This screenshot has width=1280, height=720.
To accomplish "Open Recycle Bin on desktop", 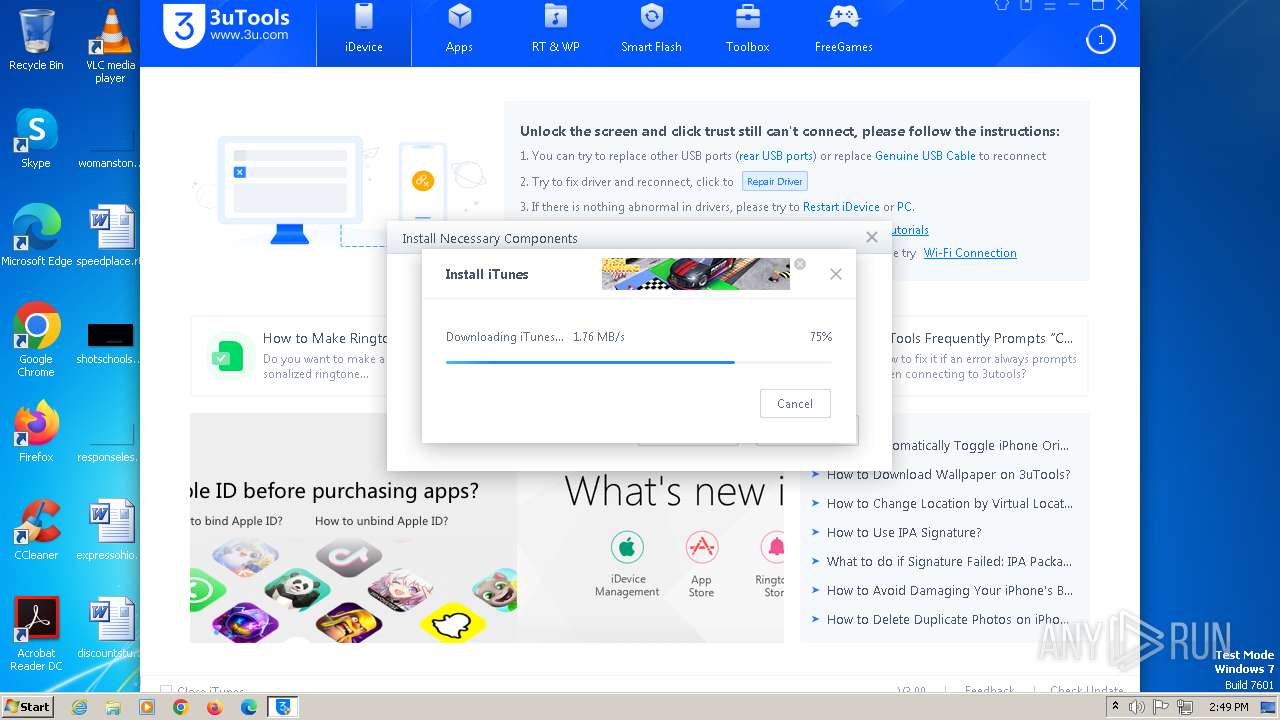I will (x=36, y=40).
